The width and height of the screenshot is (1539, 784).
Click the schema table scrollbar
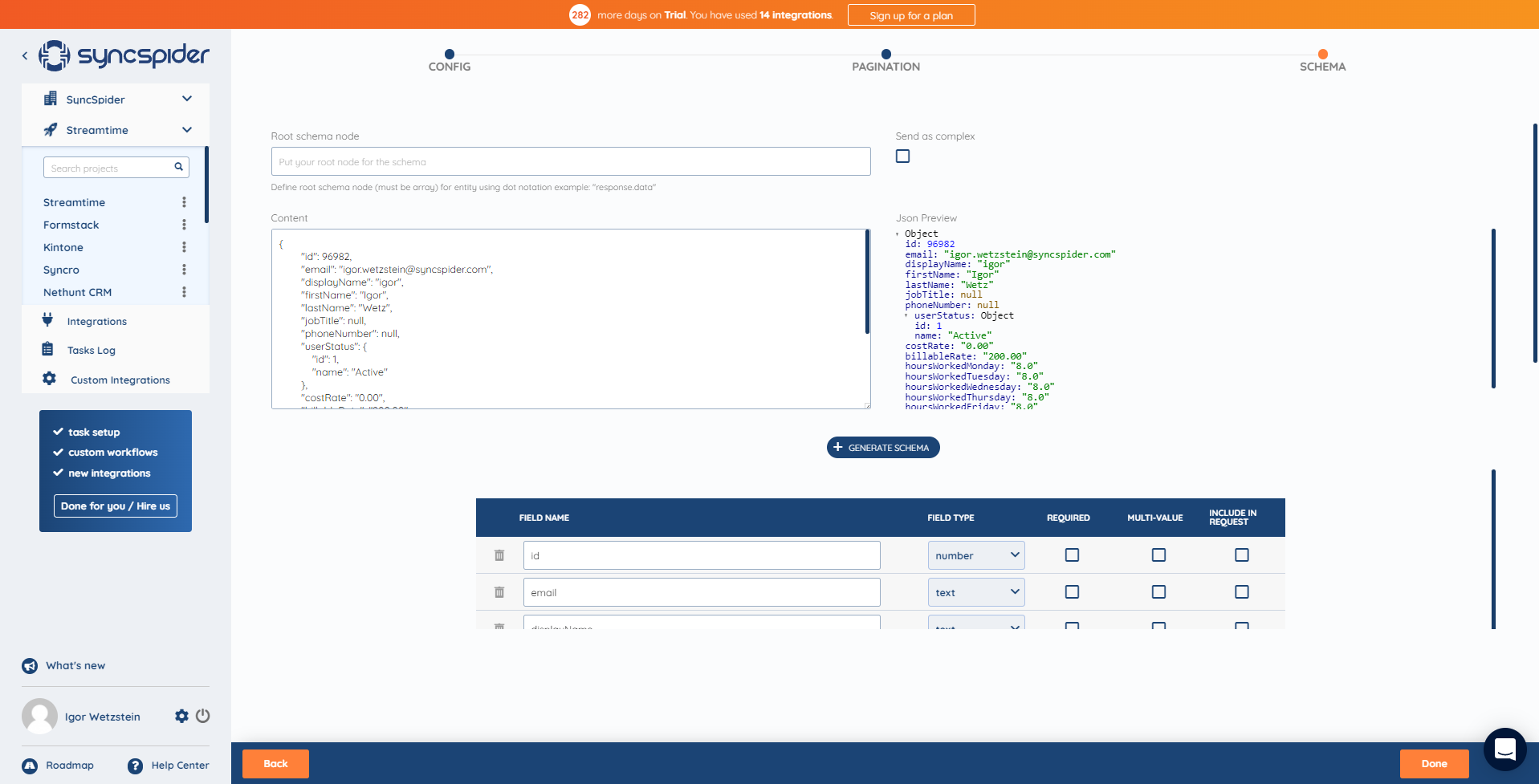coord(1493,550)
